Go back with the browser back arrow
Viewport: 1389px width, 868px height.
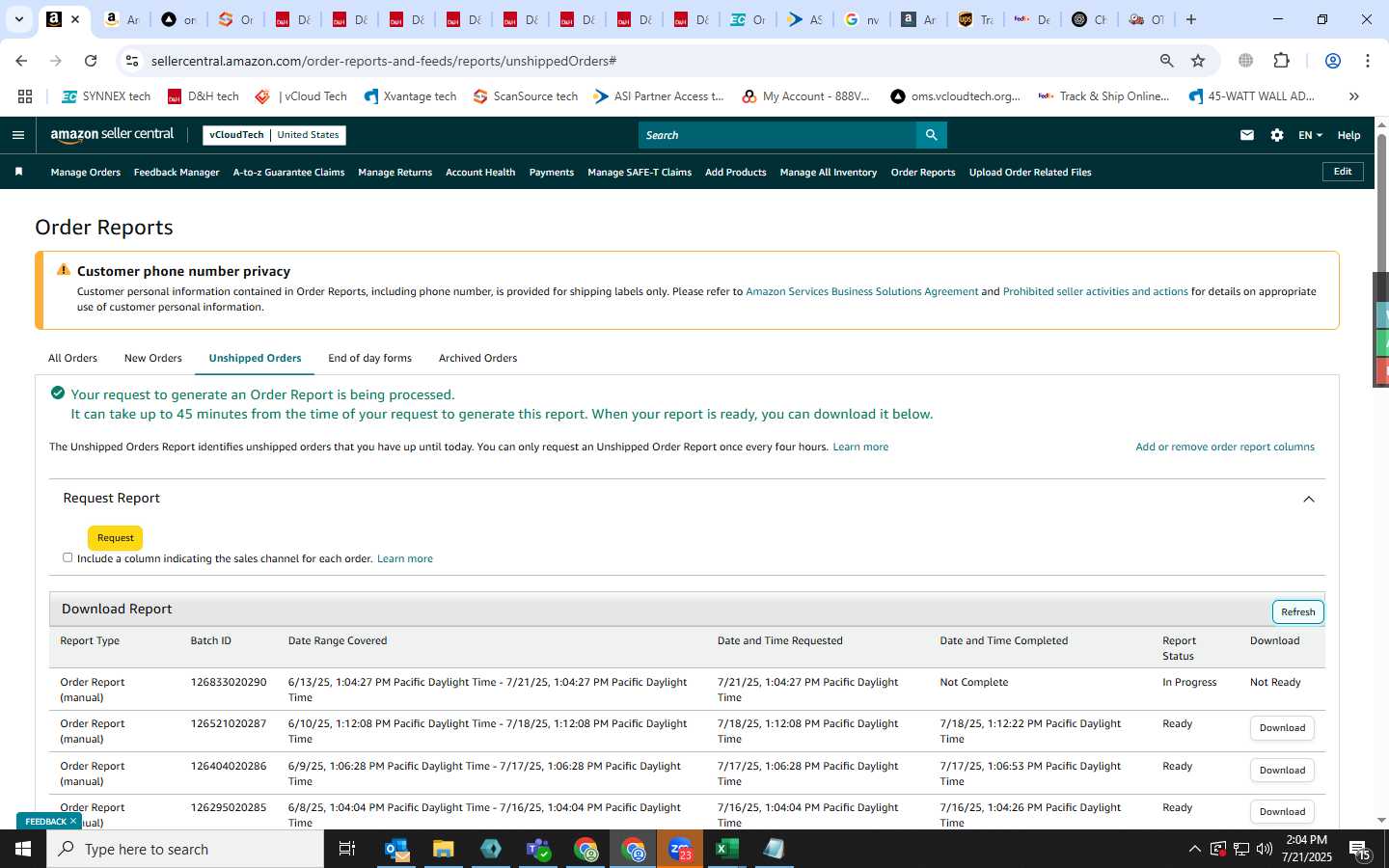(x=21, y=61)
